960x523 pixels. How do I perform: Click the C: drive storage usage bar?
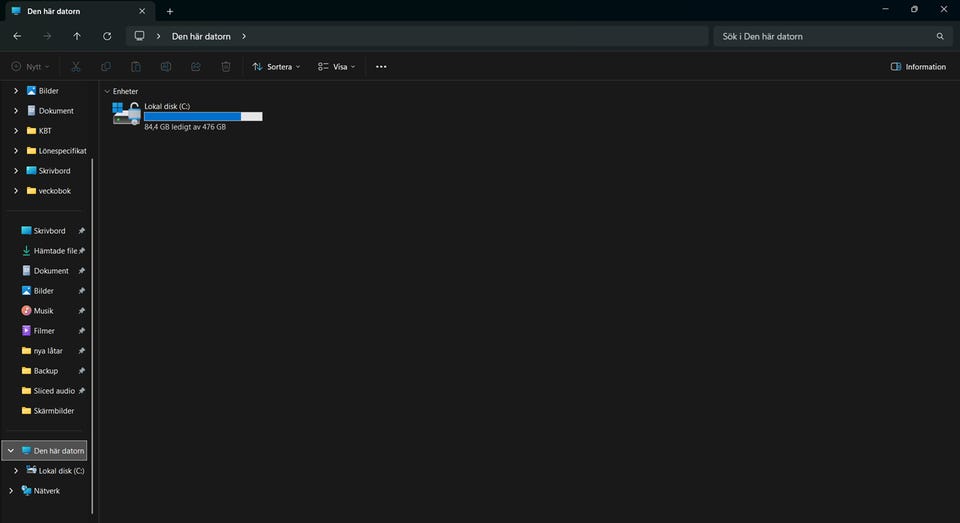(x=203, y=116)
